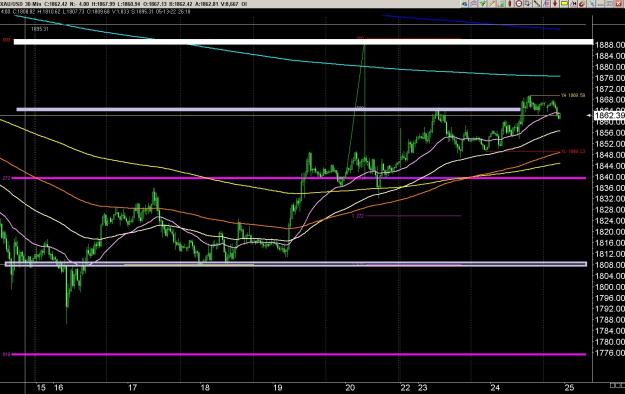The image size is (625, 394).
Task: Click the date label 25 on the time axis
Action: coord(570,387)
